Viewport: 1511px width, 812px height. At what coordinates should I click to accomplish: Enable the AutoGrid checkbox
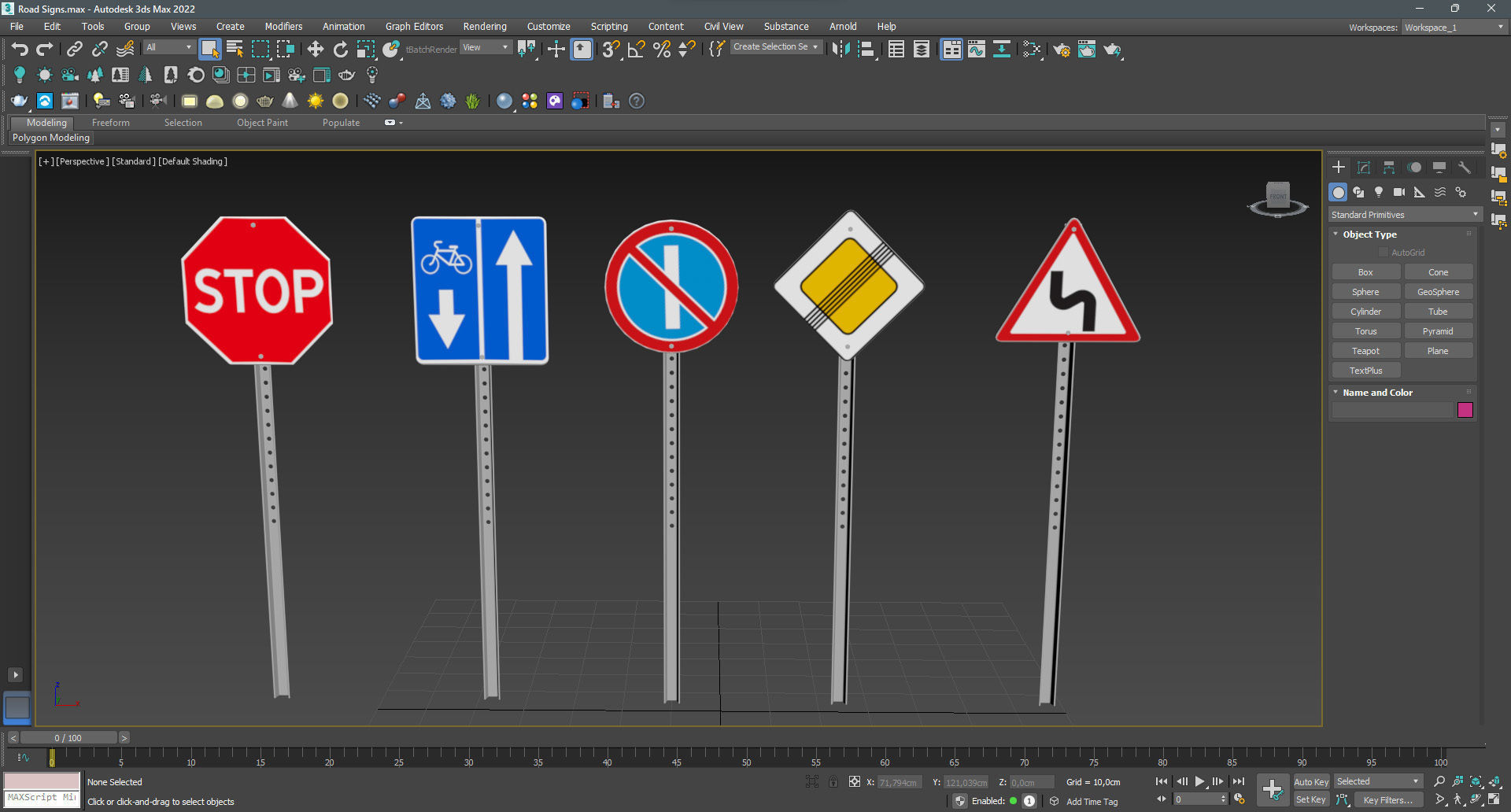point(1384,252)
